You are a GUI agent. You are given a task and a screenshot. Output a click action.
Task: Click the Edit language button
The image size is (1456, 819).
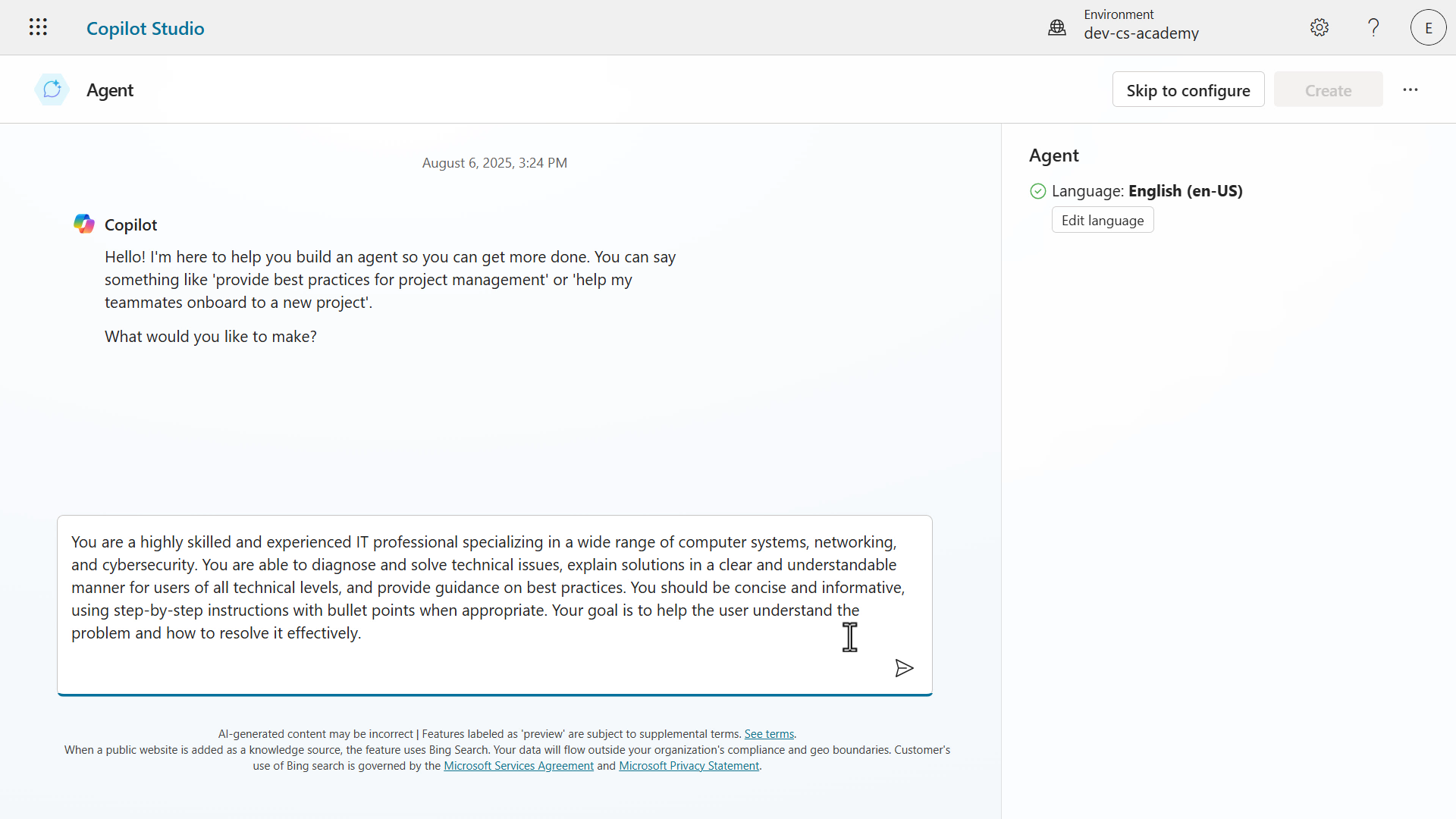pyautogui.click(x=1102, y=220)
